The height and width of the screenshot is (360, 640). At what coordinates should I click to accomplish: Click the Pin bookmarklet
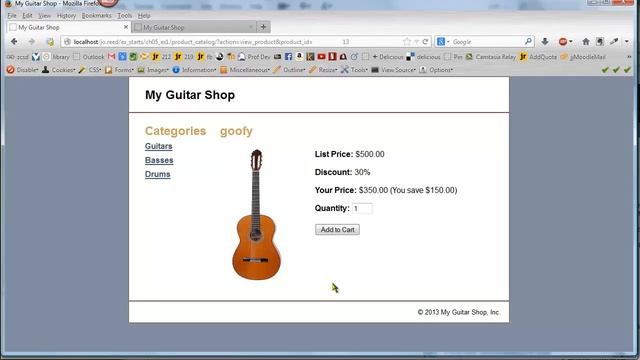453,57
